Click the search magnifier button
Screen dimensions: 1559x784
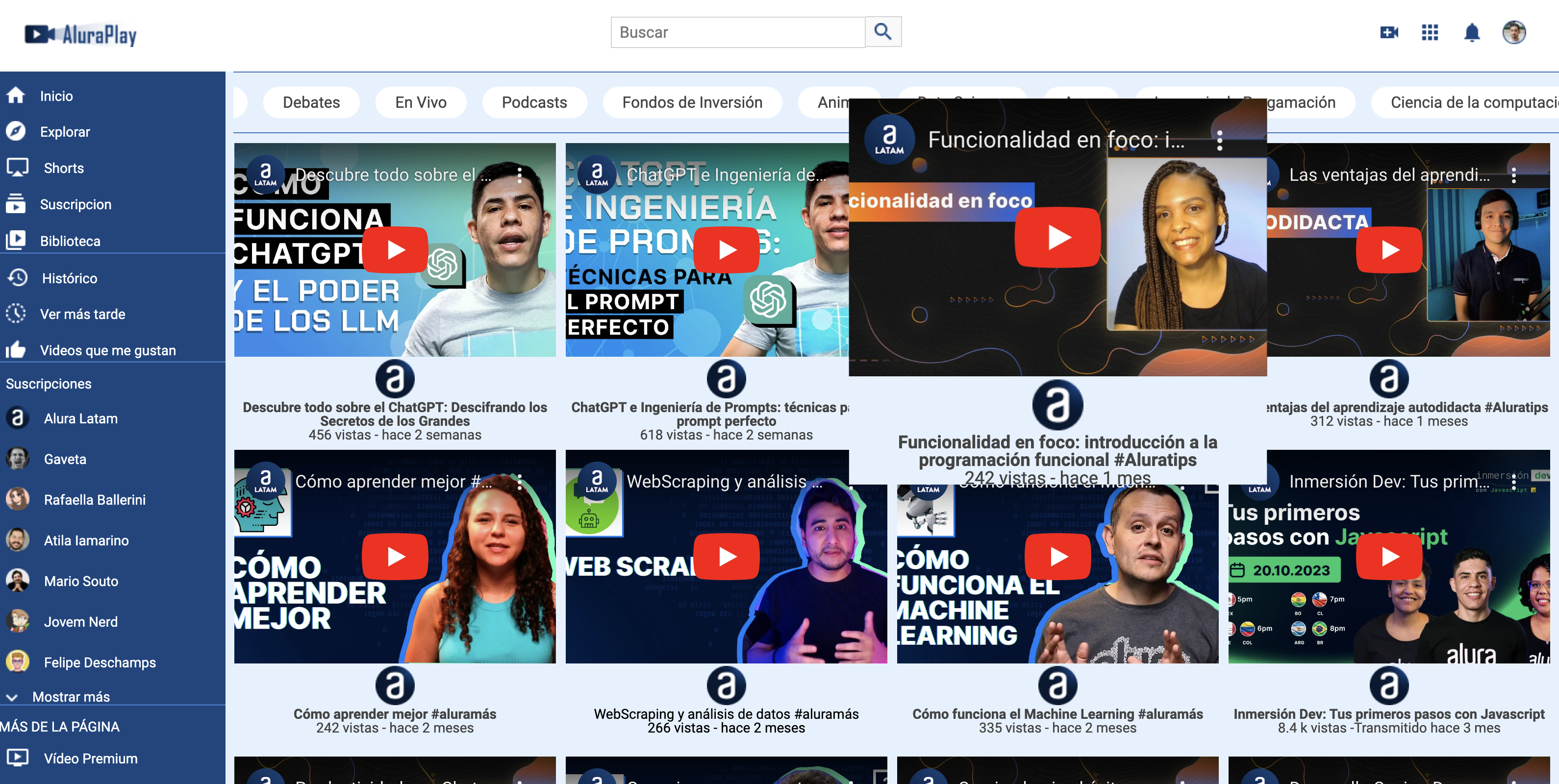(x=882, y=31)
